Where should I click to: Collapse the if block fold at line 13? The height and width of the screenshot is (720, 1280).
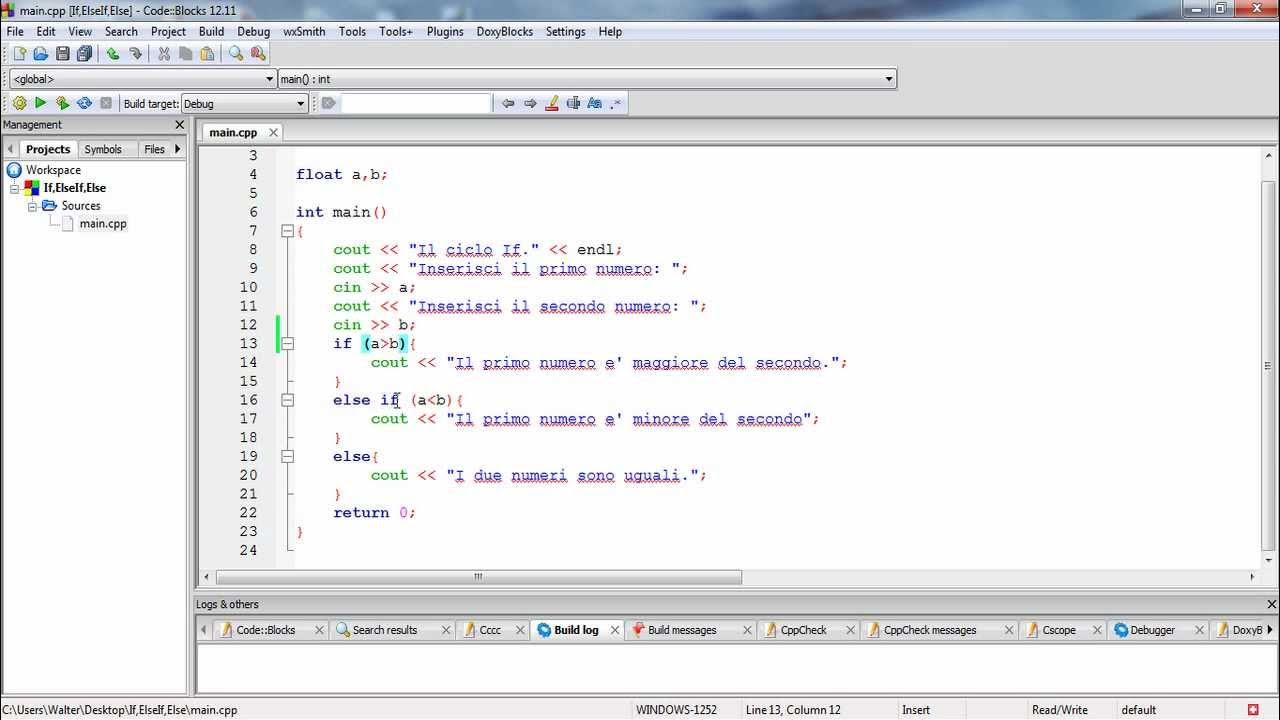coord(287,343)
